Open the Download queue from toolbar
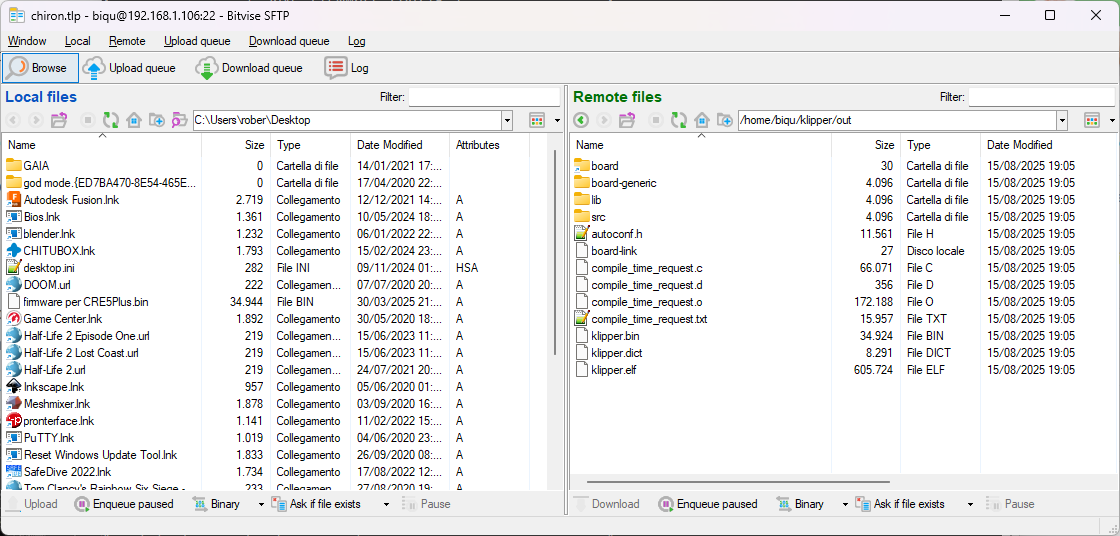1120x536 pixels. tap(249, 68)
